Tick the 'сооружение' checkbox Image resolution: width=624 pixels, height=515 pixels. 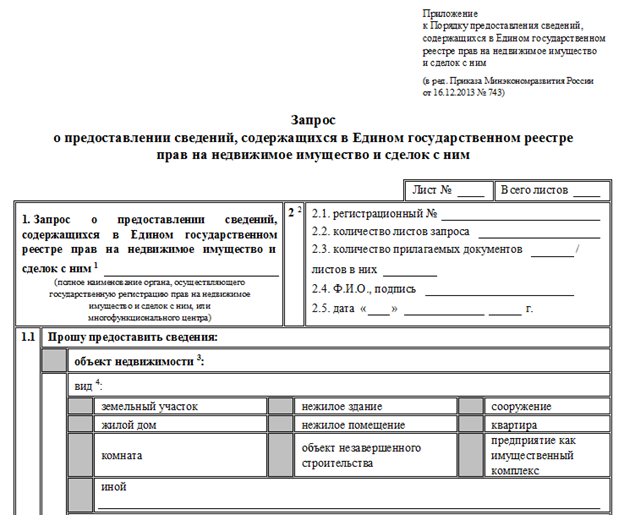[x=471, y=406]
